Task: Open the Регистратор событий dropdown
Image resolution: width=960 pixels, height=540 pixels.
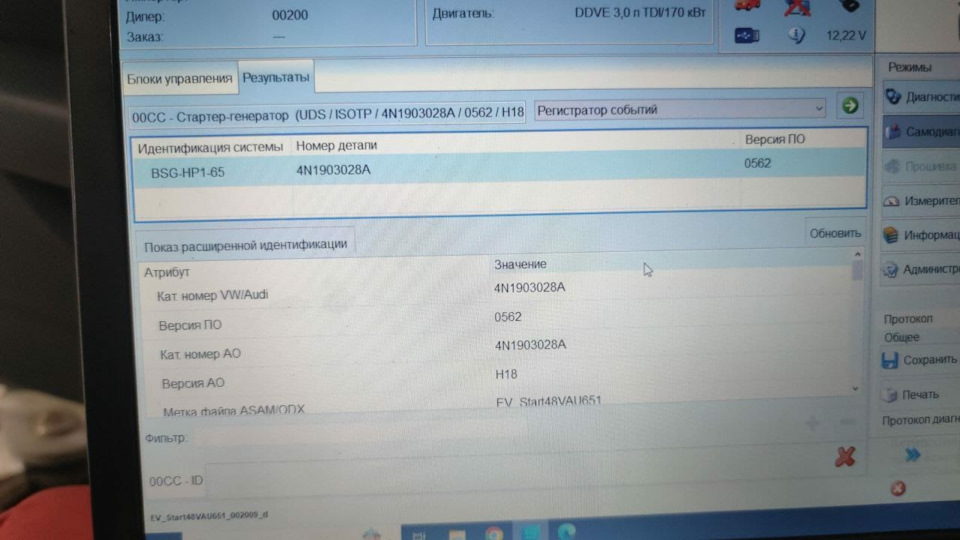Action: (x=680, y=110)
